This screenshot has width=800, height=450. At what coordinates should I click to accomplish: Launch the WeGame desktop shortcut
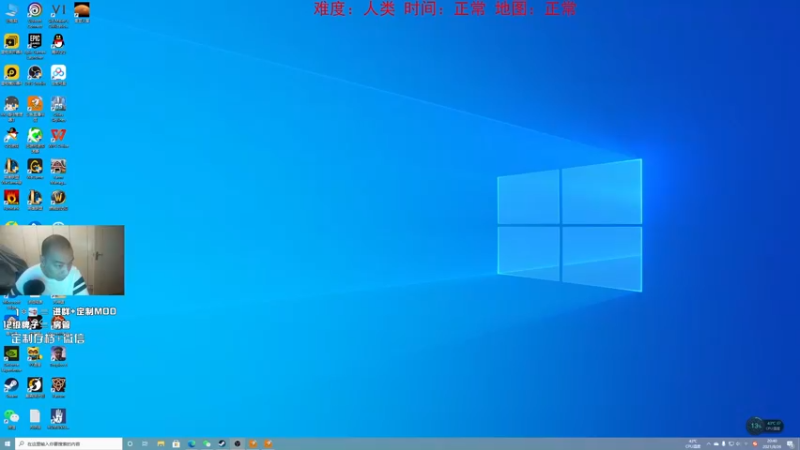[x=35, y=169]
